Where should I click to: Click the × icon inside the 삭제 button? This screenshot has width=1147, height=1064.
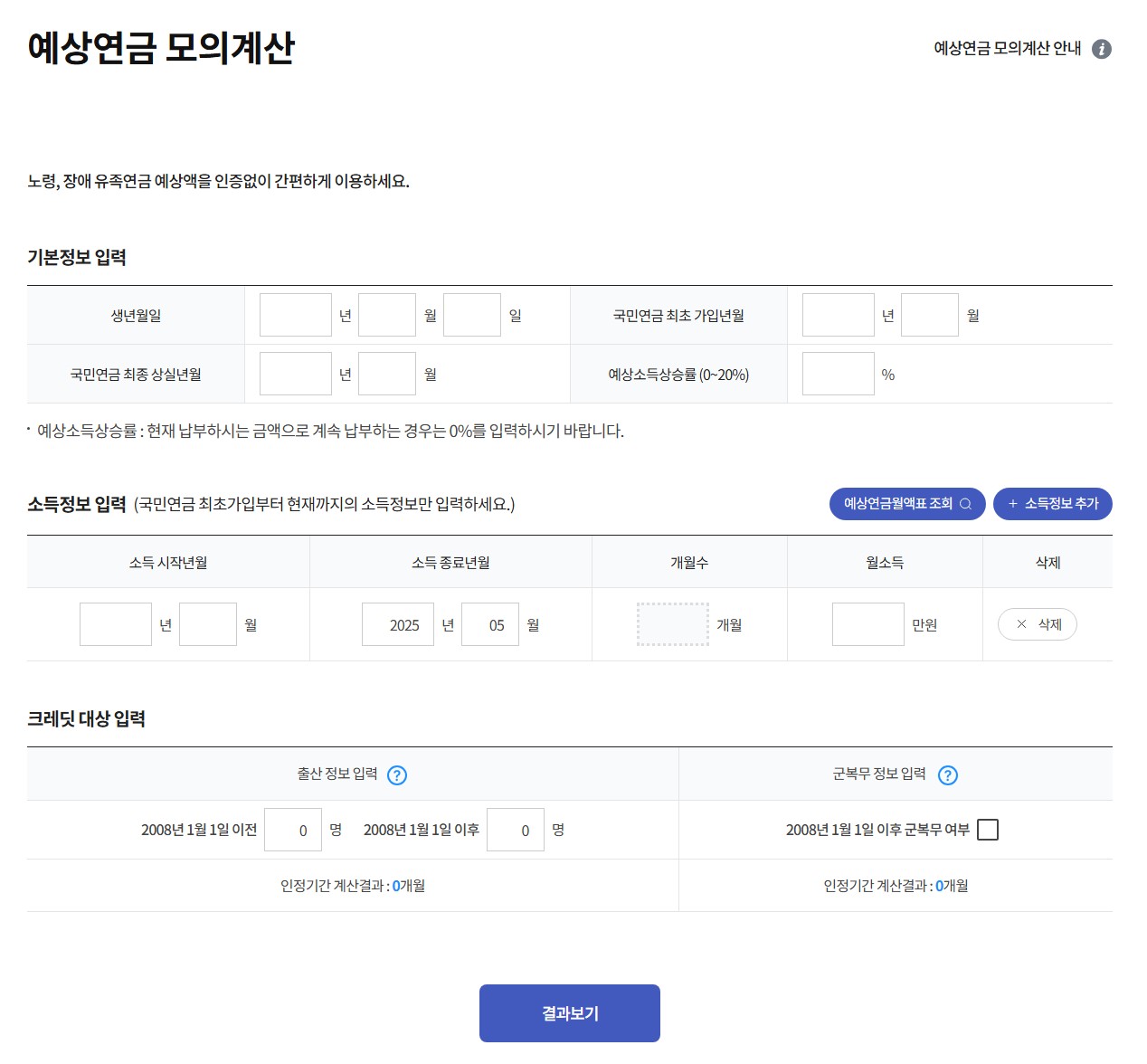(1021, 624)
